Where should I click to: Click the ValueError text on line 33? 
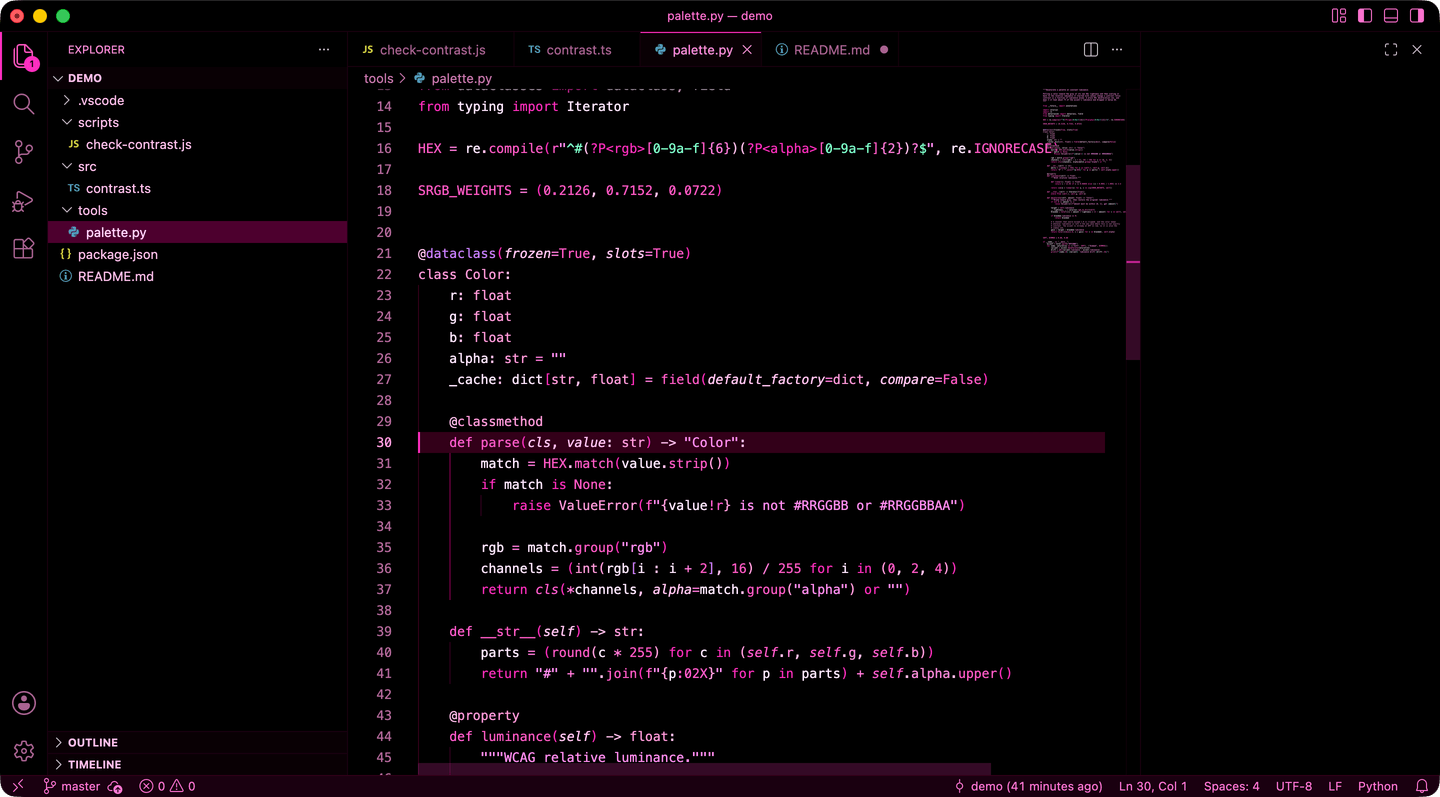point(598,505)
